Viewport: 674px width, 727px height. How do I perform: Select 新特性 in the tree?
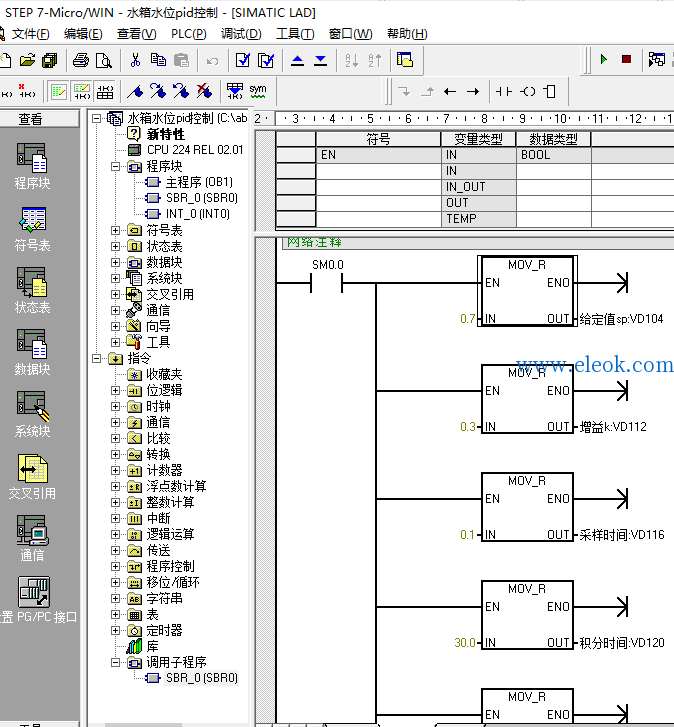165,134
